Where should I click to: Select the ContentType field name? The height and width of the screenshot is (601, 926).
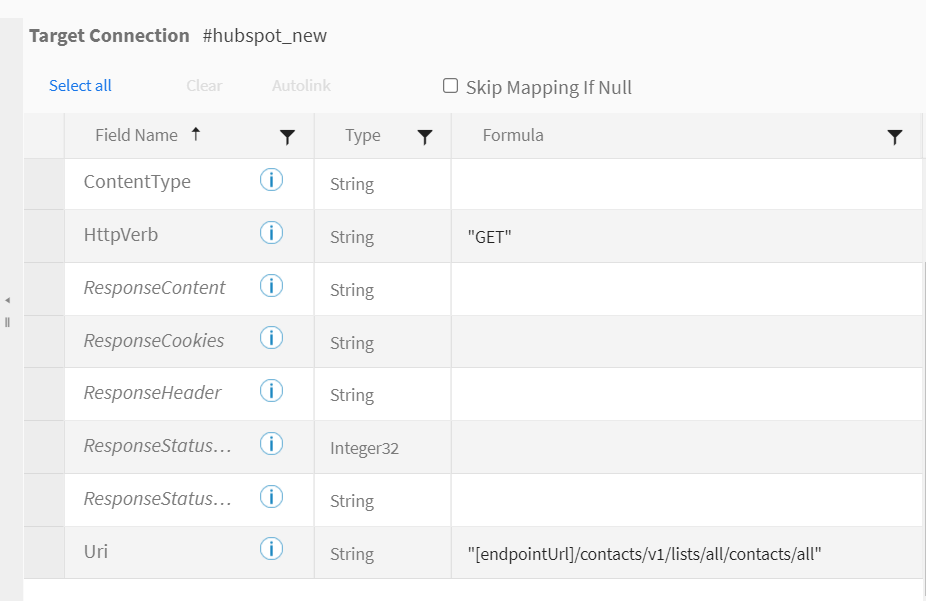click(137, 182)
